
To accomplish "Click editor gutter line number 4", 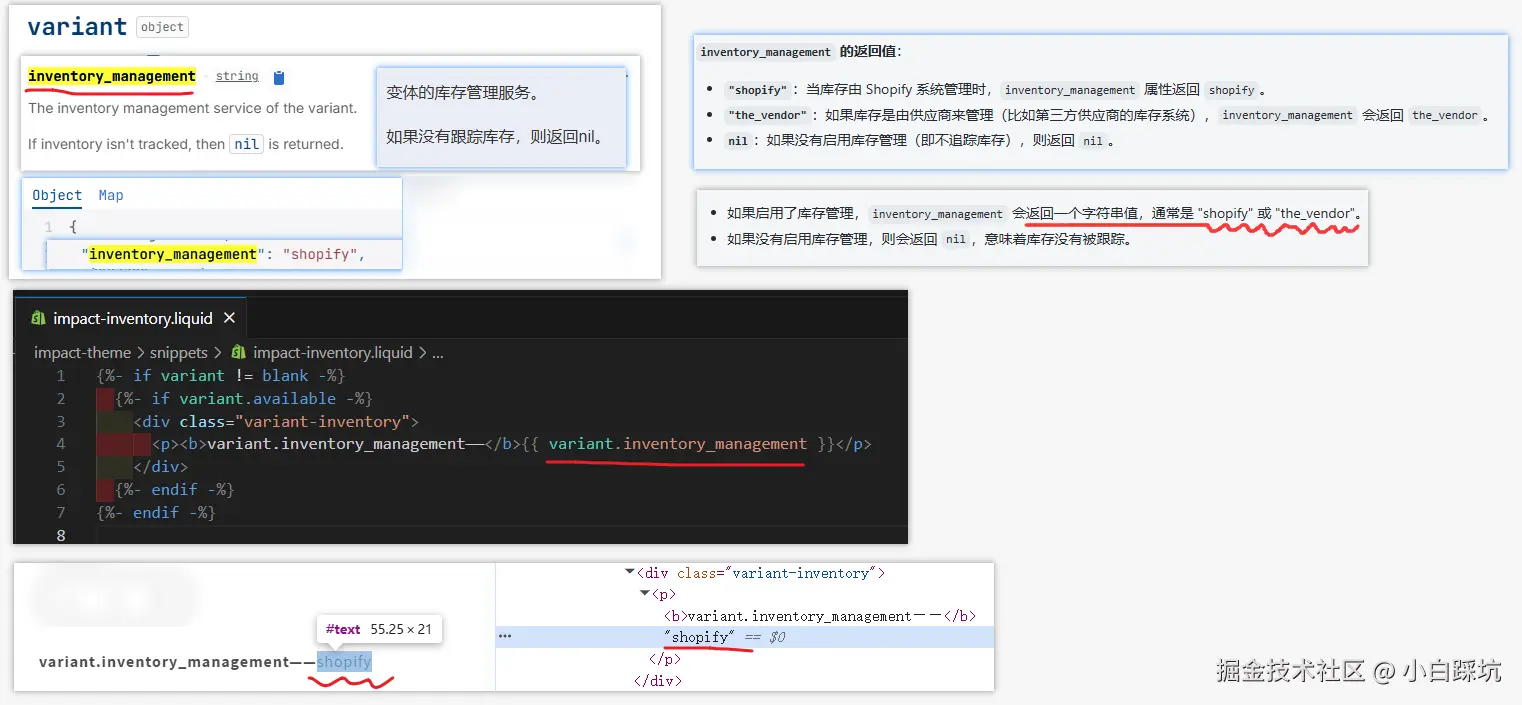I will (61, 444).
